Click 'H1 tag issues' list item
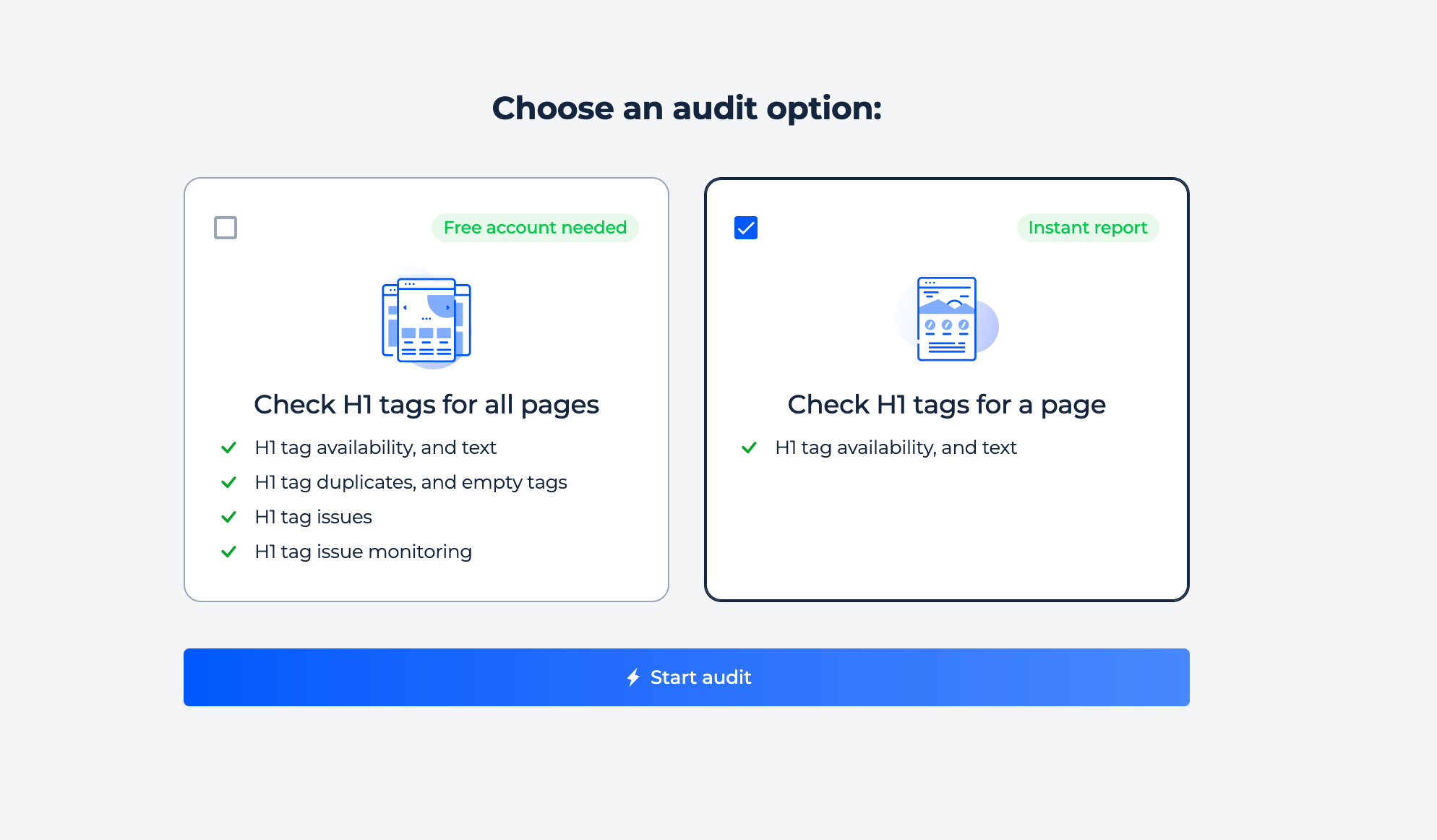Screen dimensions: 1437x840 pos(313,517)
